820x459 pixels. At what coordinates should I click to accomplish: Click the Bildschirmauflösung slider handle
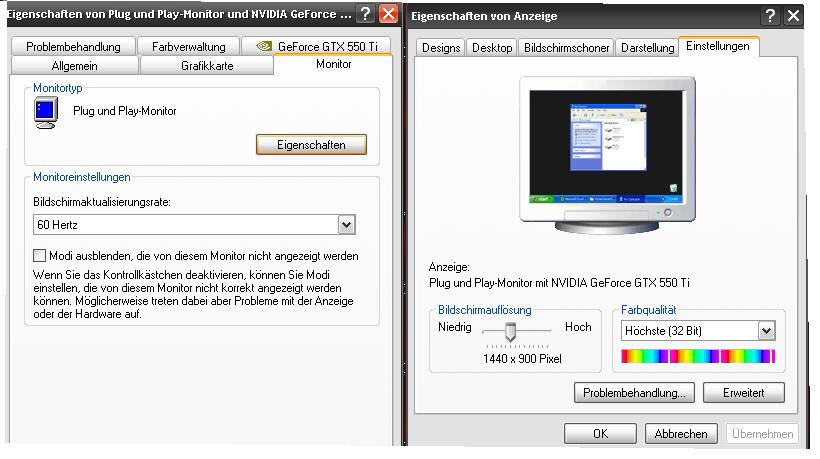tap(510, 331)
